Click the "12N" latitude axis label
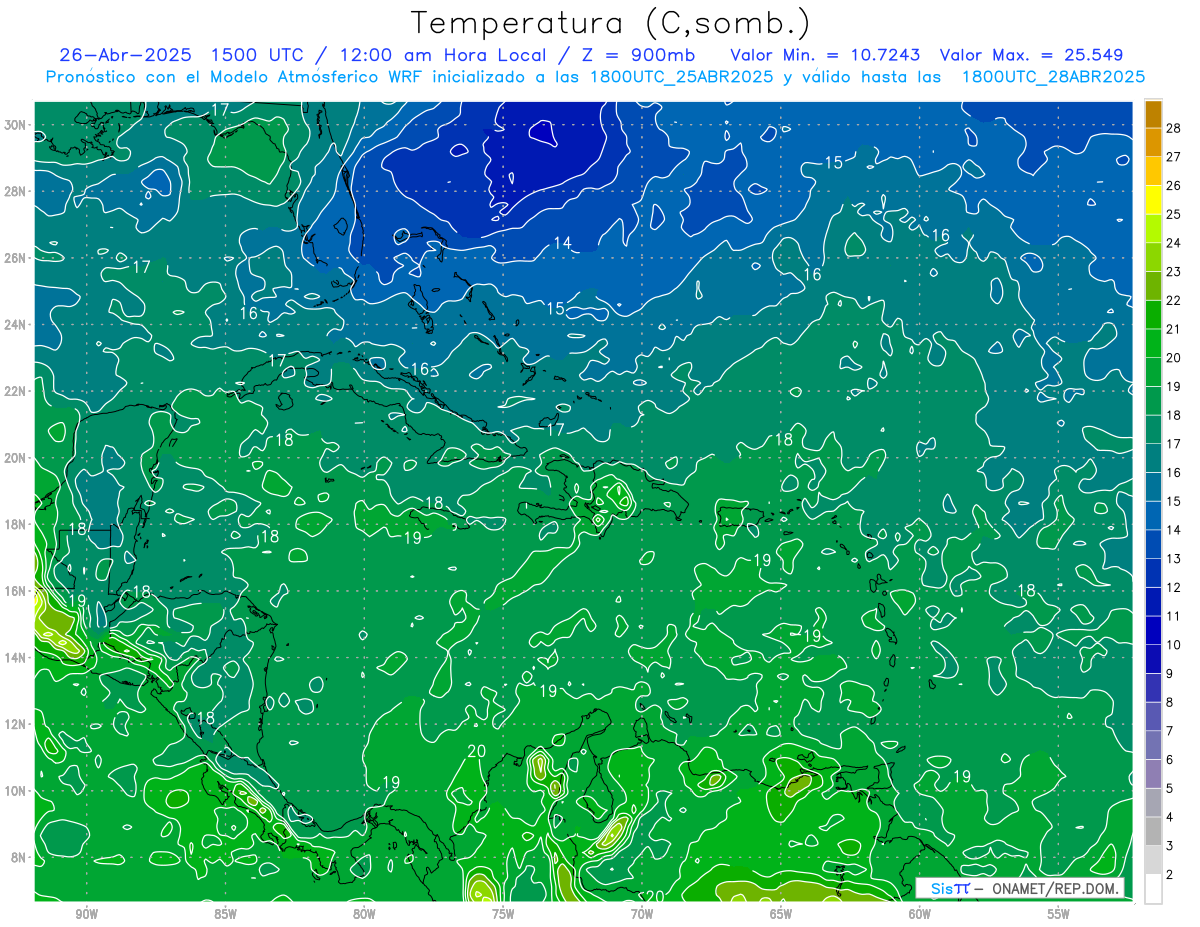 [x=17, y=724]
